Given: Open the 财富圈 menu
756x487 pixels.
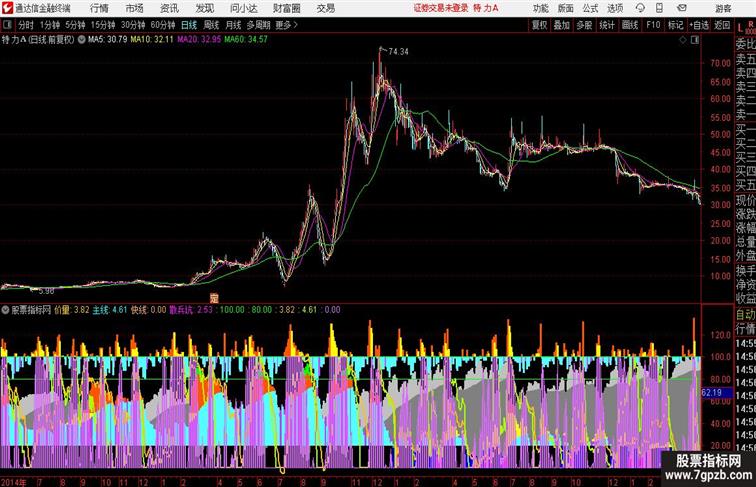Looking at the screenshot, I should 286,8.
